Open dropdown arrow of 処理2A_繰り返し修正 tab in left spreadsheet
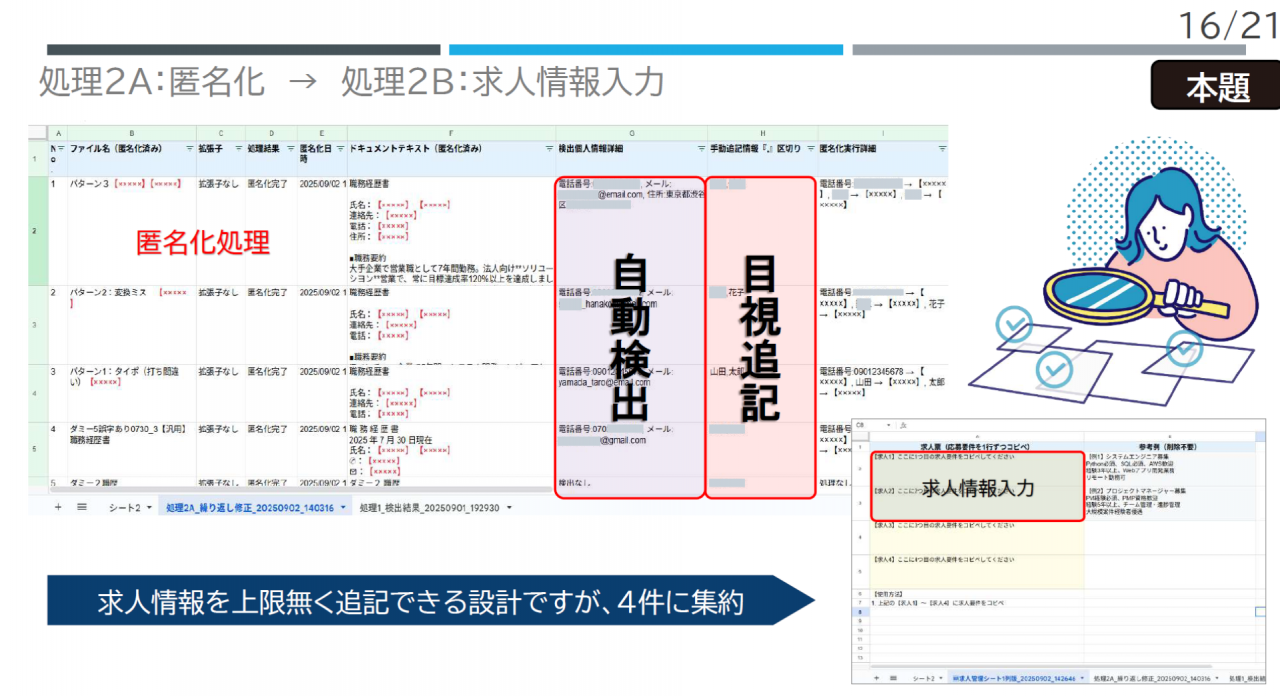 pyautogui.click(x=344, y=508)
